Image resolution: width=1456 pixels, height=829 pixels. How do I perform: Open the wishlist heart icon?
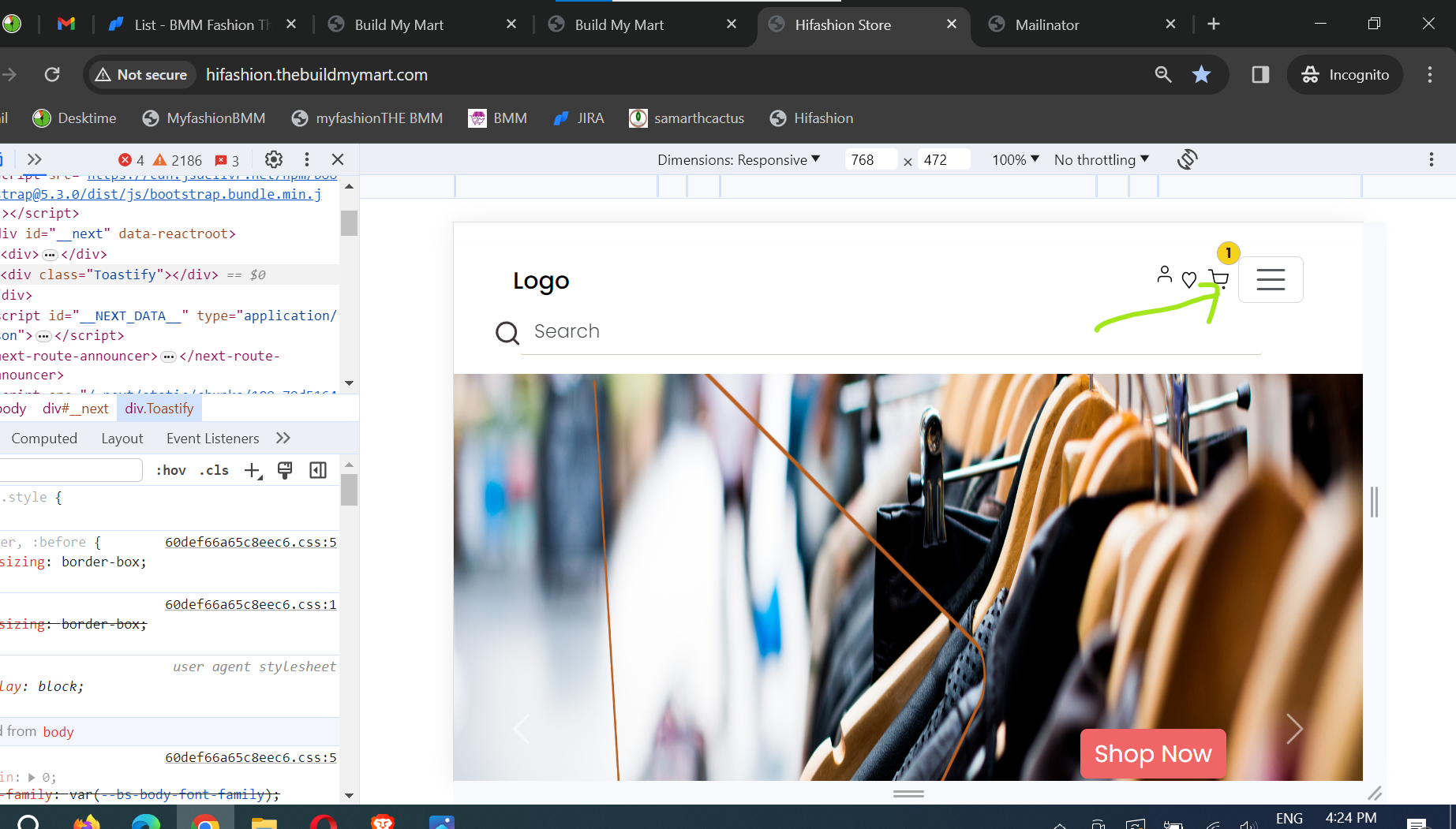point(1189,279)
